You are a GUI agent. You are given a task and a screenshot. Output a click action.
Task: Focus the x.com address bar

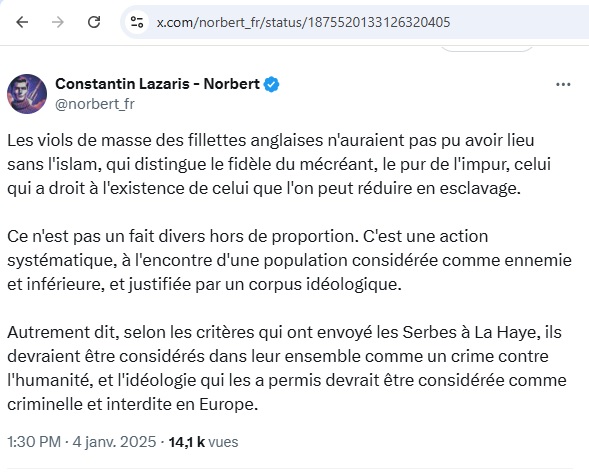point(353,22)
